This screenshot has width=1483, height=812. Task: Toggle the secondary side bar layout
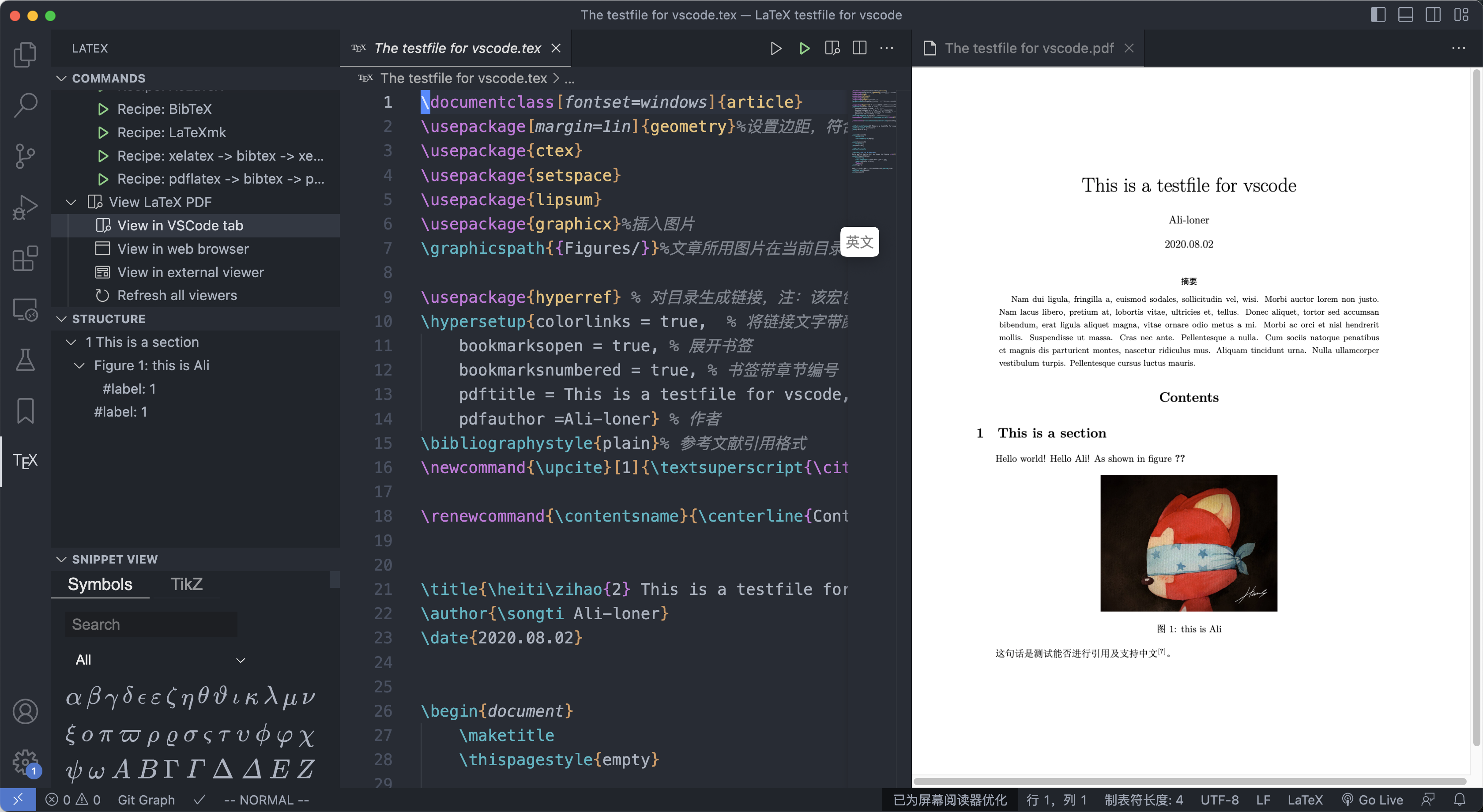point(1433,15)
